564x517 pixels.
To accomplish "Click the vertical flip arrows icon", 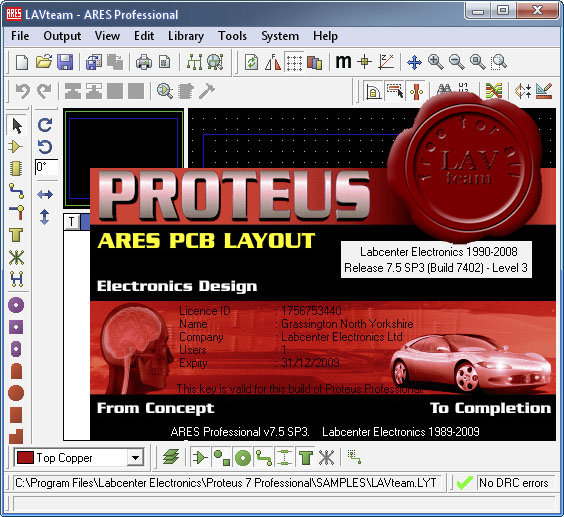I will (45, 217).
